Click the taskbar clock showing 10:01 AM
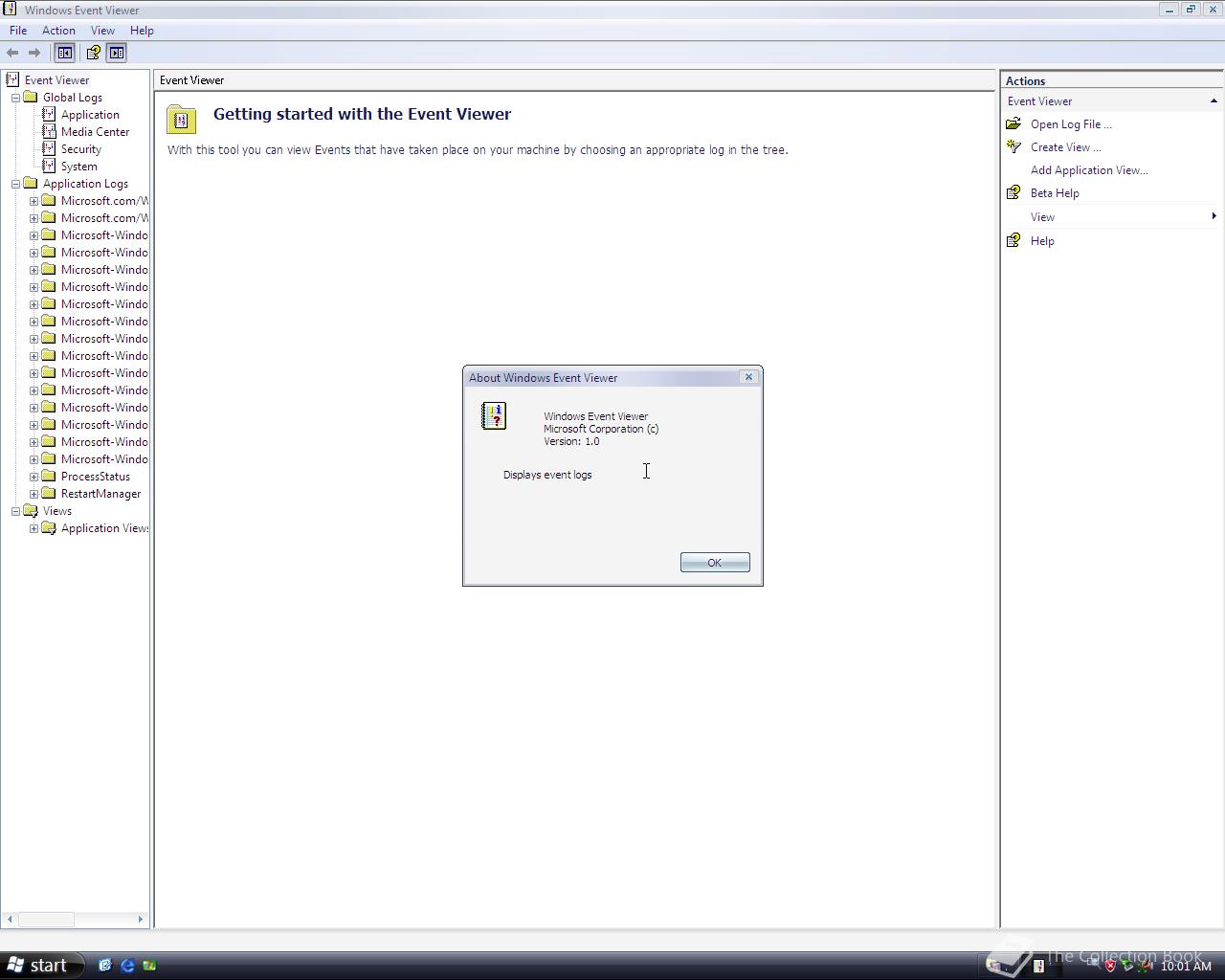 [x=1186, y=967]
